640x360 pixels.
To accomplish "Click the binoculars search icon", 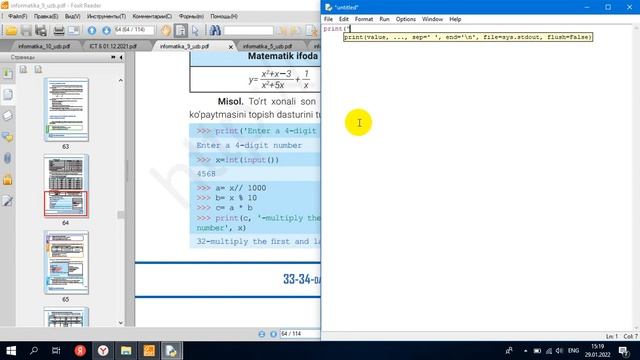I will (215, 31).
